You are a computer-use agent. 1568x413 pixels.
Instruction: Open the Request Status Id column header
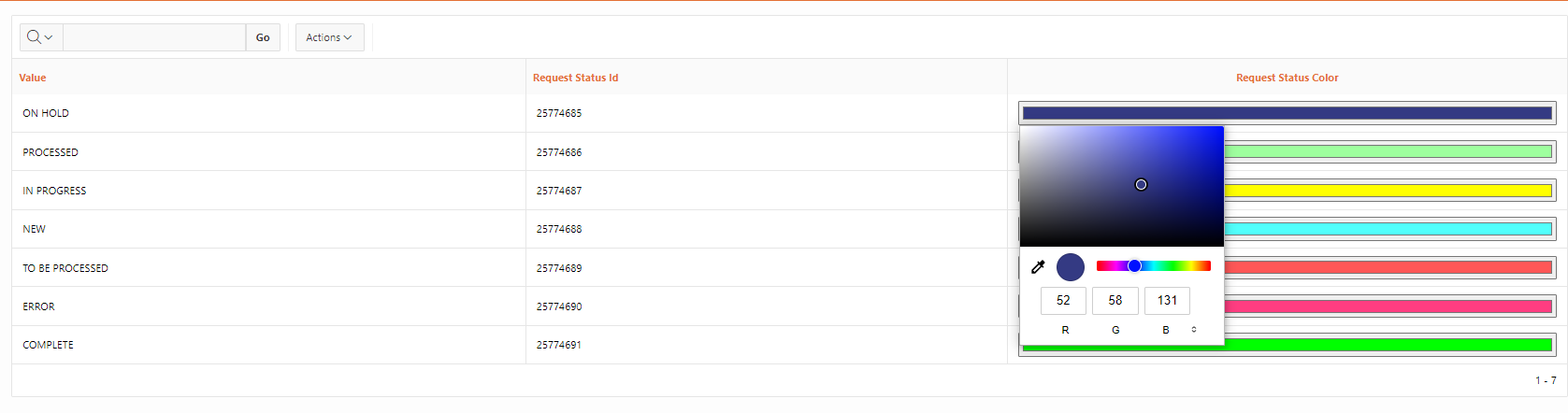pos(575,78)
